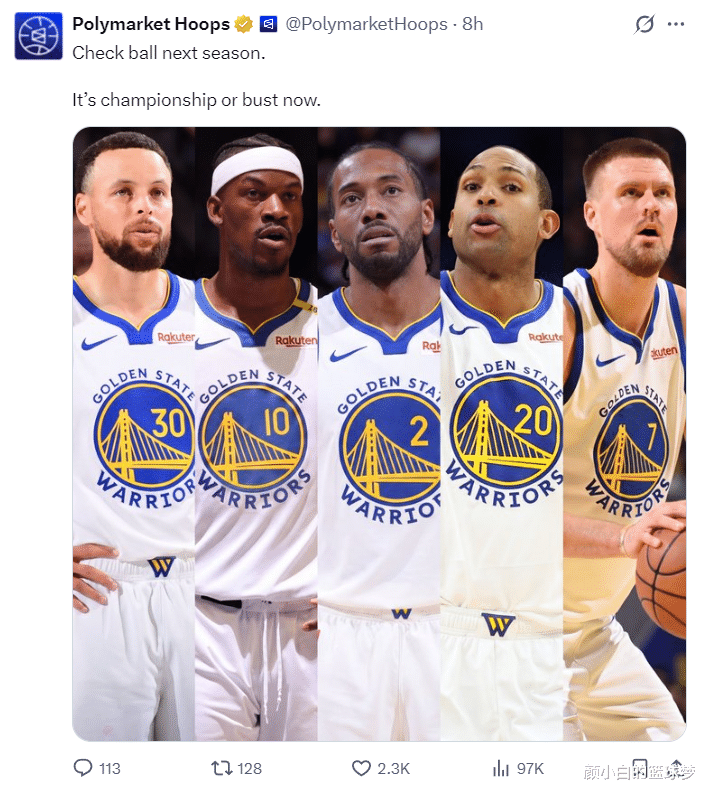
Task: Click the post text 'Check ball next season.'
Action: pos(168,53)
